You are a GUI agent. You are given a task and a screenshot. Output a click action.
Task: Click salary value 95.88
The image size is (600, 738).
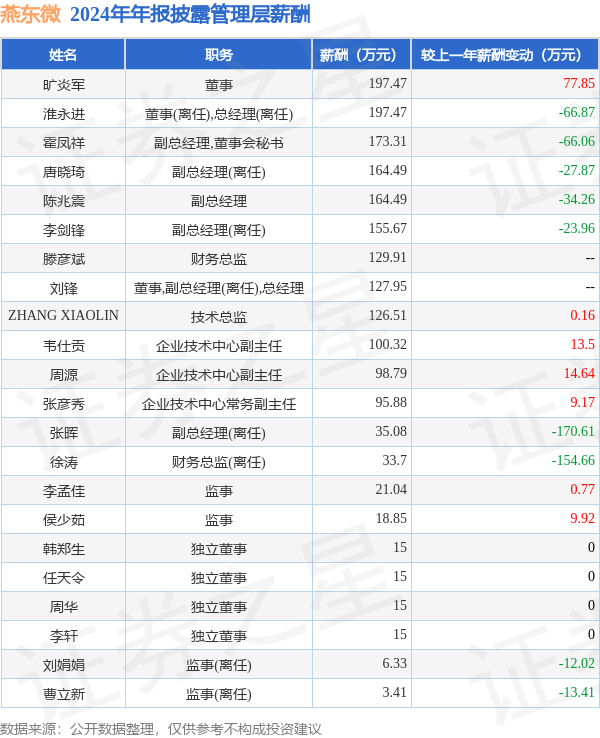tap(391, 402)
